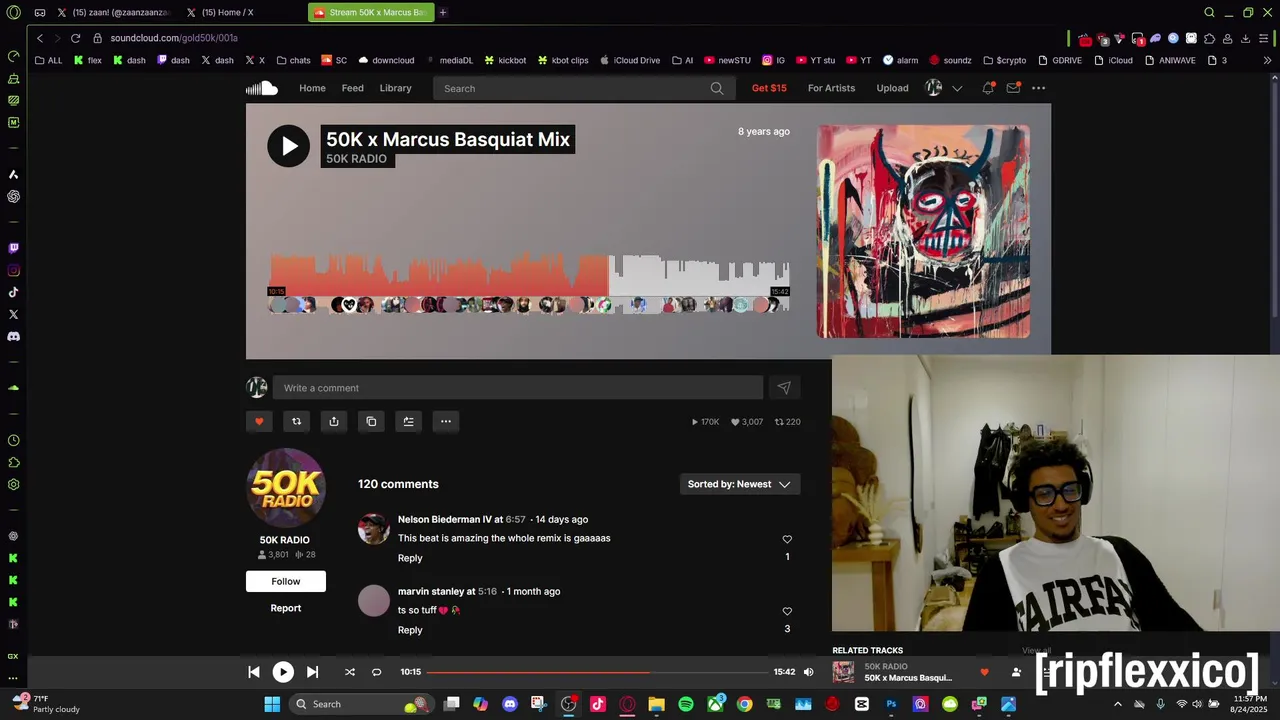The image size is (1280, 720).
Task: Reply to marvin stanley's comment
Action: click(410, 630)
